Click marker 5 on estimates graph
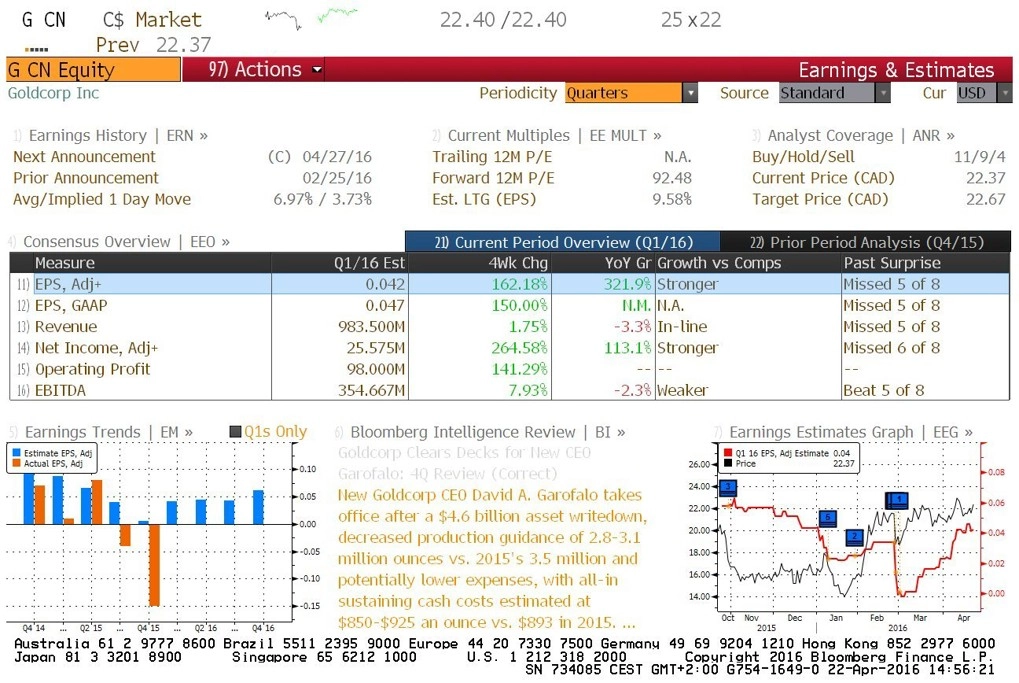Image resolution: width=1019 pixels, height=683 pixels. (x=828, y=518)
